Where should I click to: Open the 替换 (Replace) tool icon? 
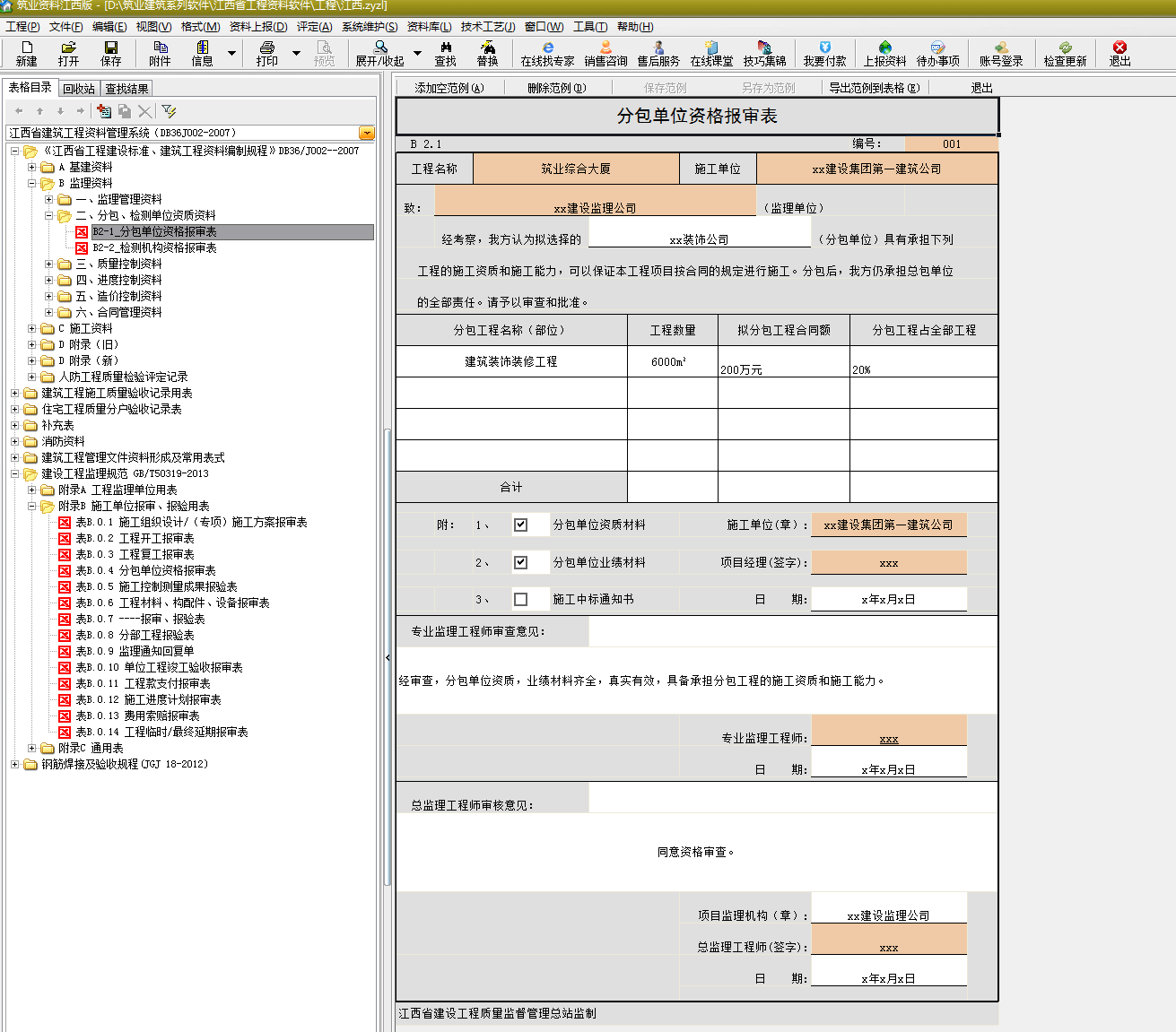[487, 53]
